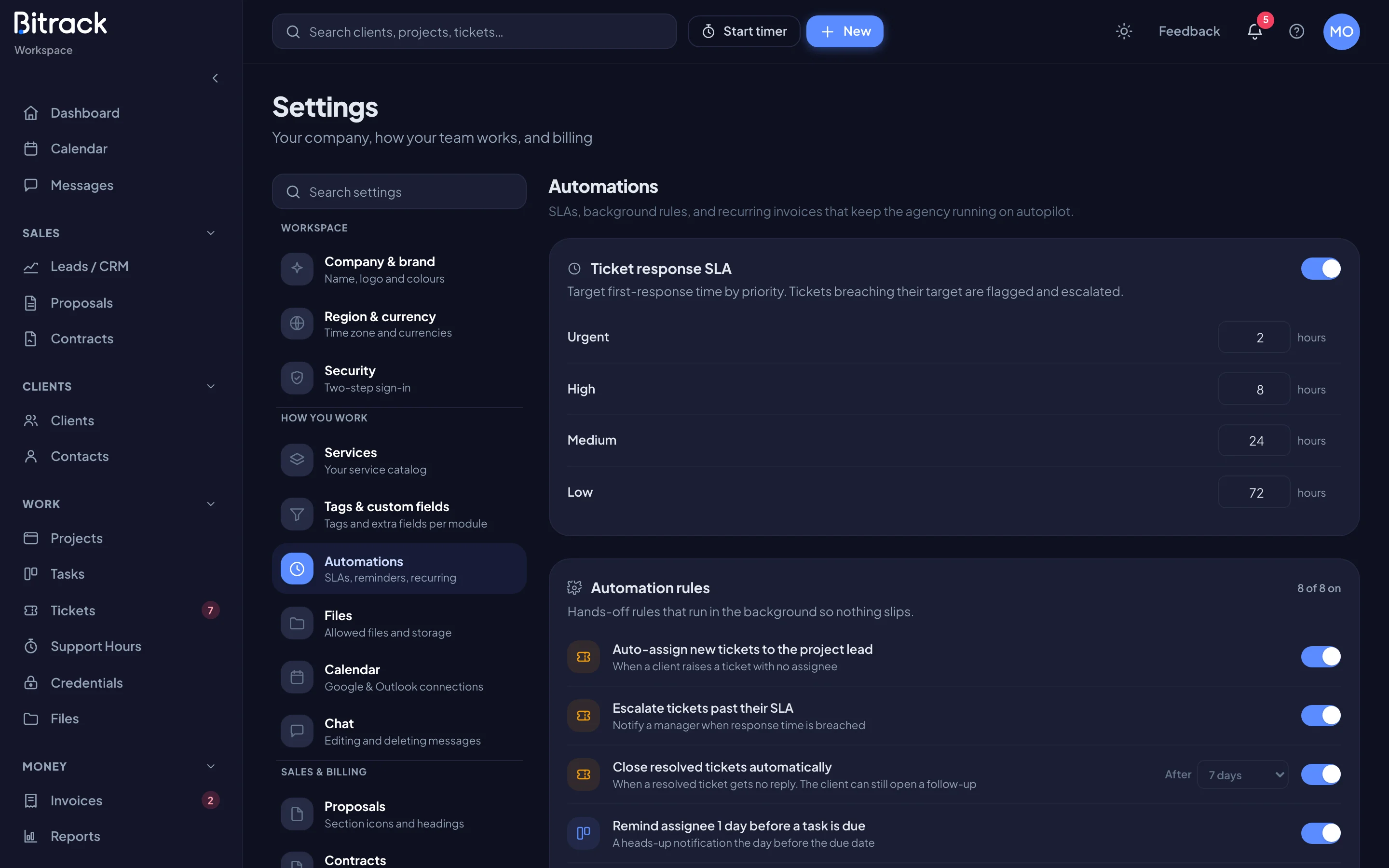Image resolution: width=1389 pixels, height=868 pixels.
Task: Click the Support Hours stopwatch icon
Action: click(31, 646)
